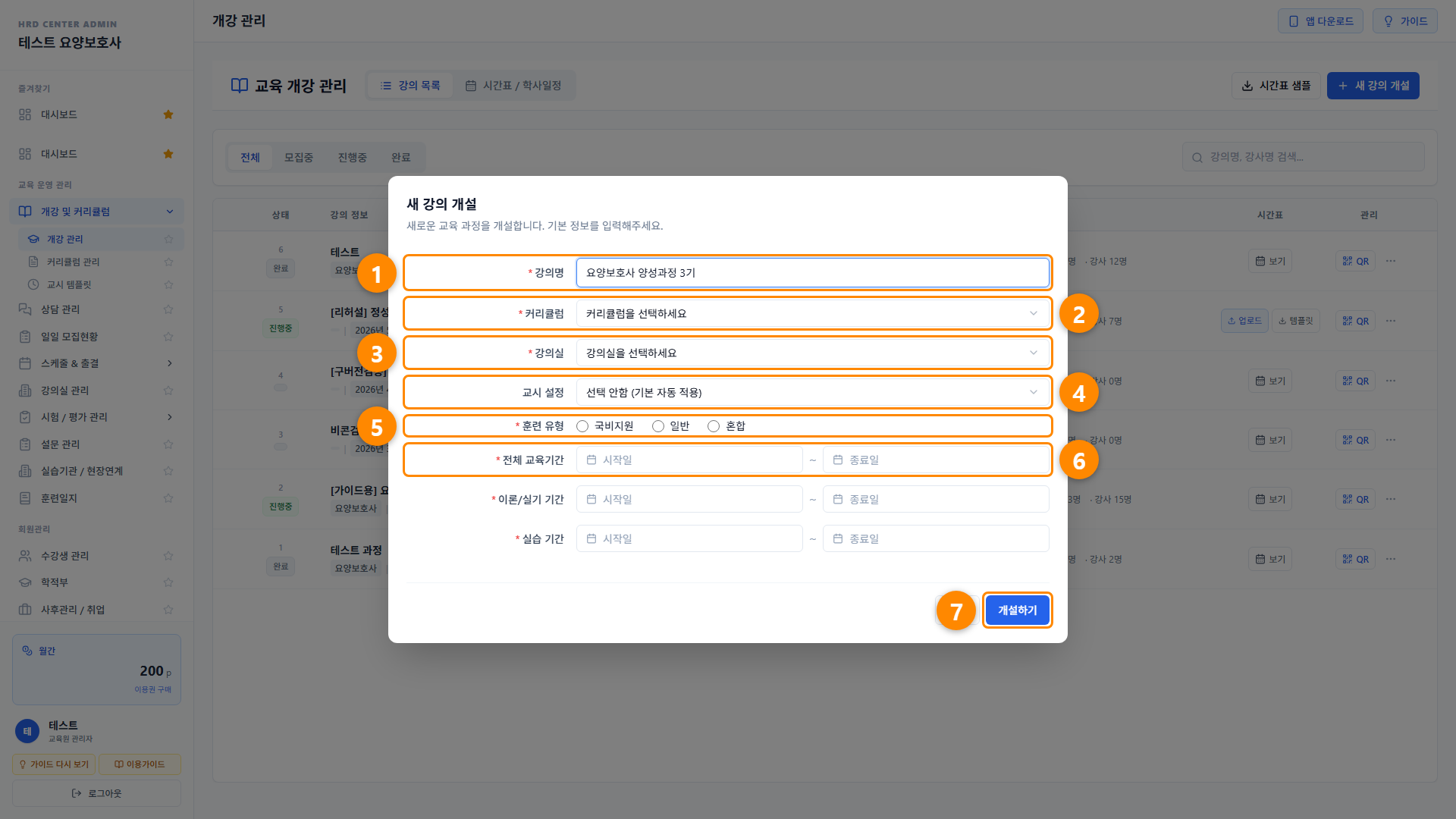Click 보기 timetable button in 강사 15명 row
Image resolution: width=1456 pixels, height=819 pixels.
1270,499
